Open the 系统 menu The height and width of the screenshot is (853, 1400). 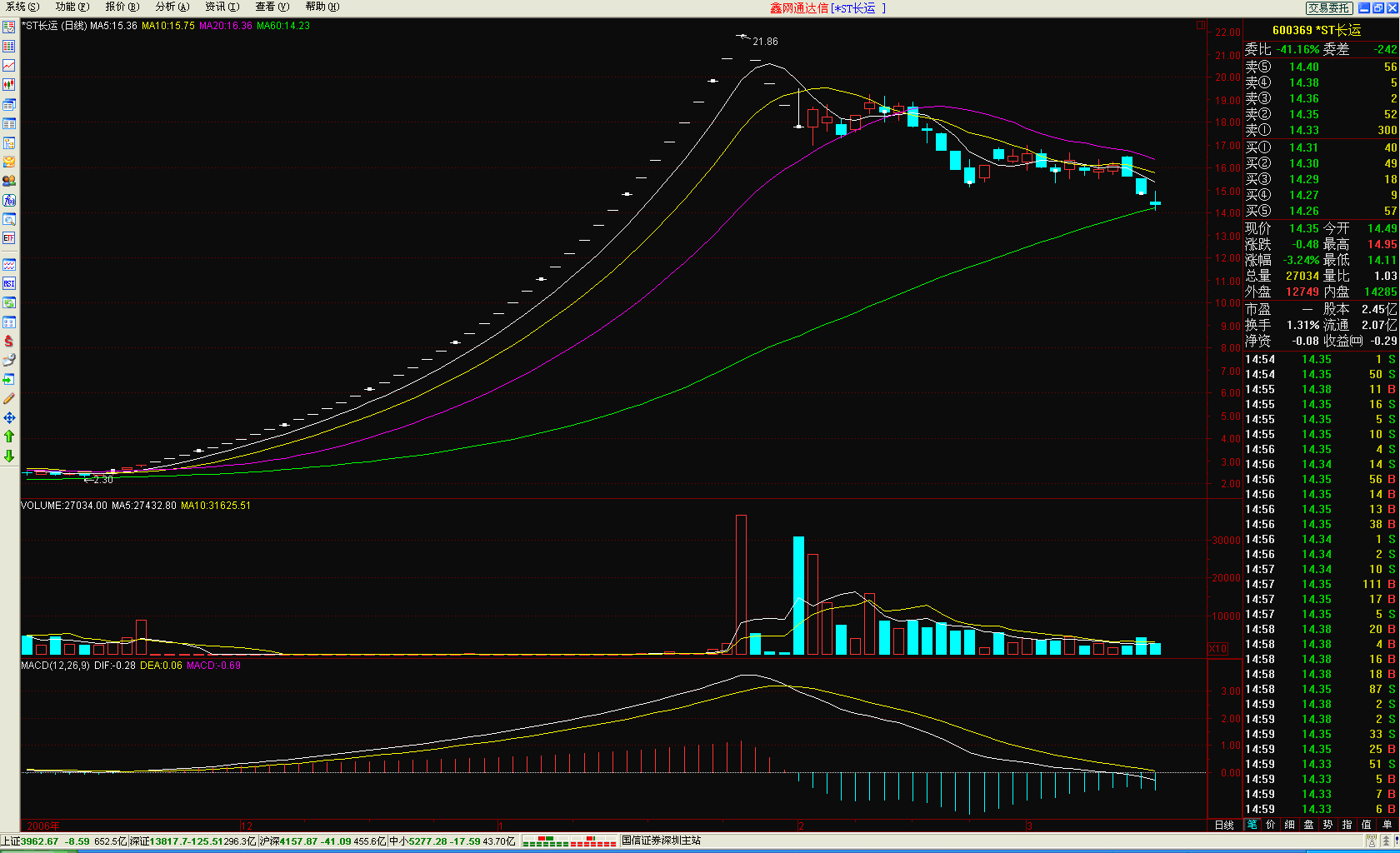click(22, 7)
